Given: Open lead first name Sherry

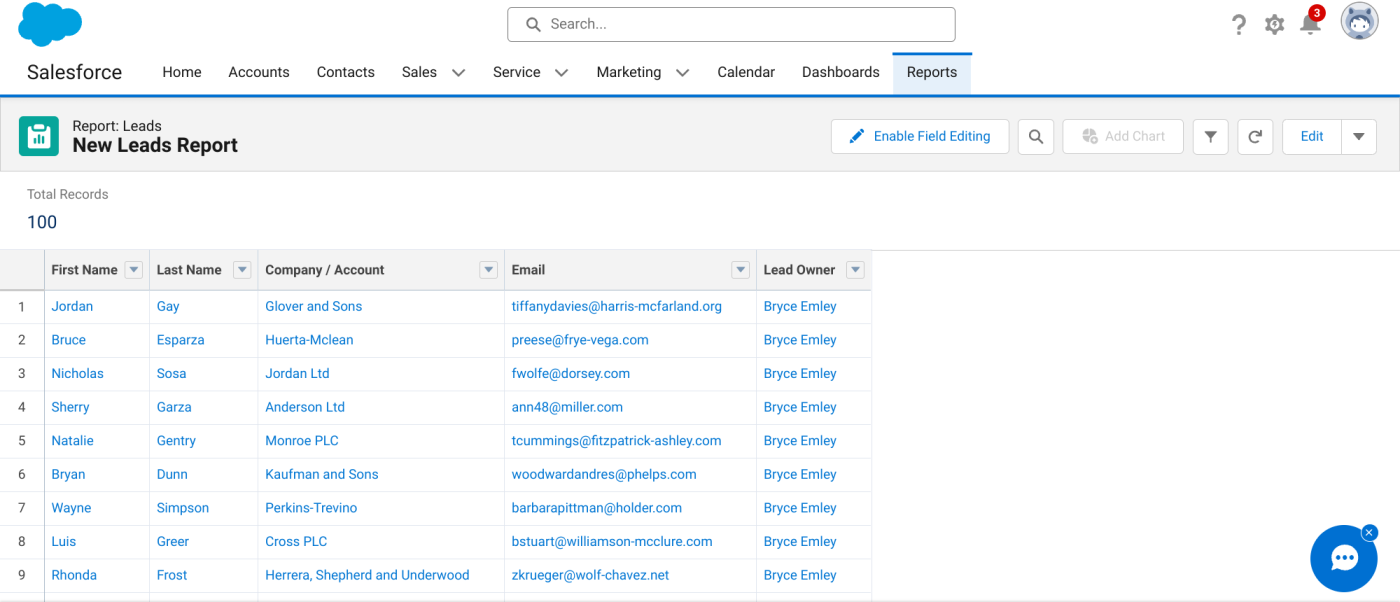Looking at the screenshot, I should [70, 407].
